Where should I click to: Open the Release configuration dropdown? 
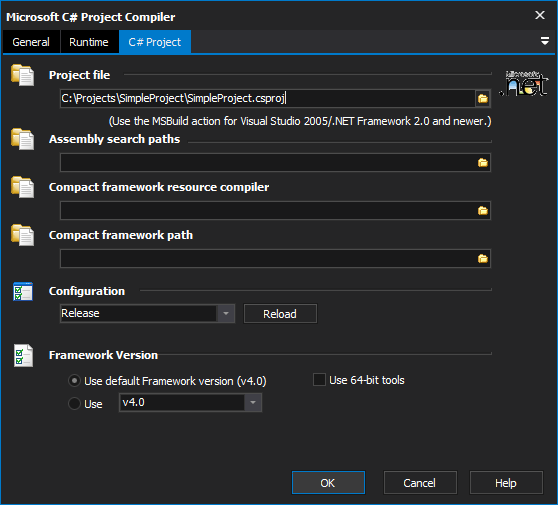226,314
